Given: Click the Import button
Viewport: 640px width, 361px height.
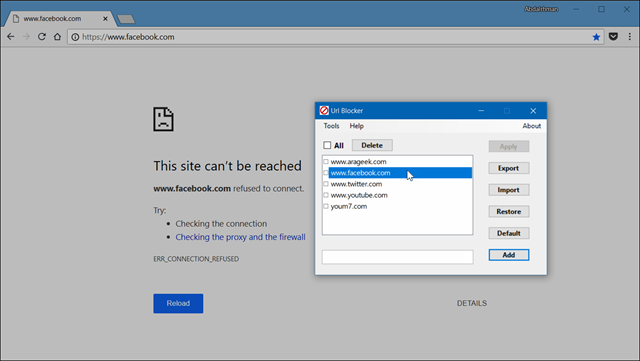Looking at the screenshot, I should (x=509, y=189).
